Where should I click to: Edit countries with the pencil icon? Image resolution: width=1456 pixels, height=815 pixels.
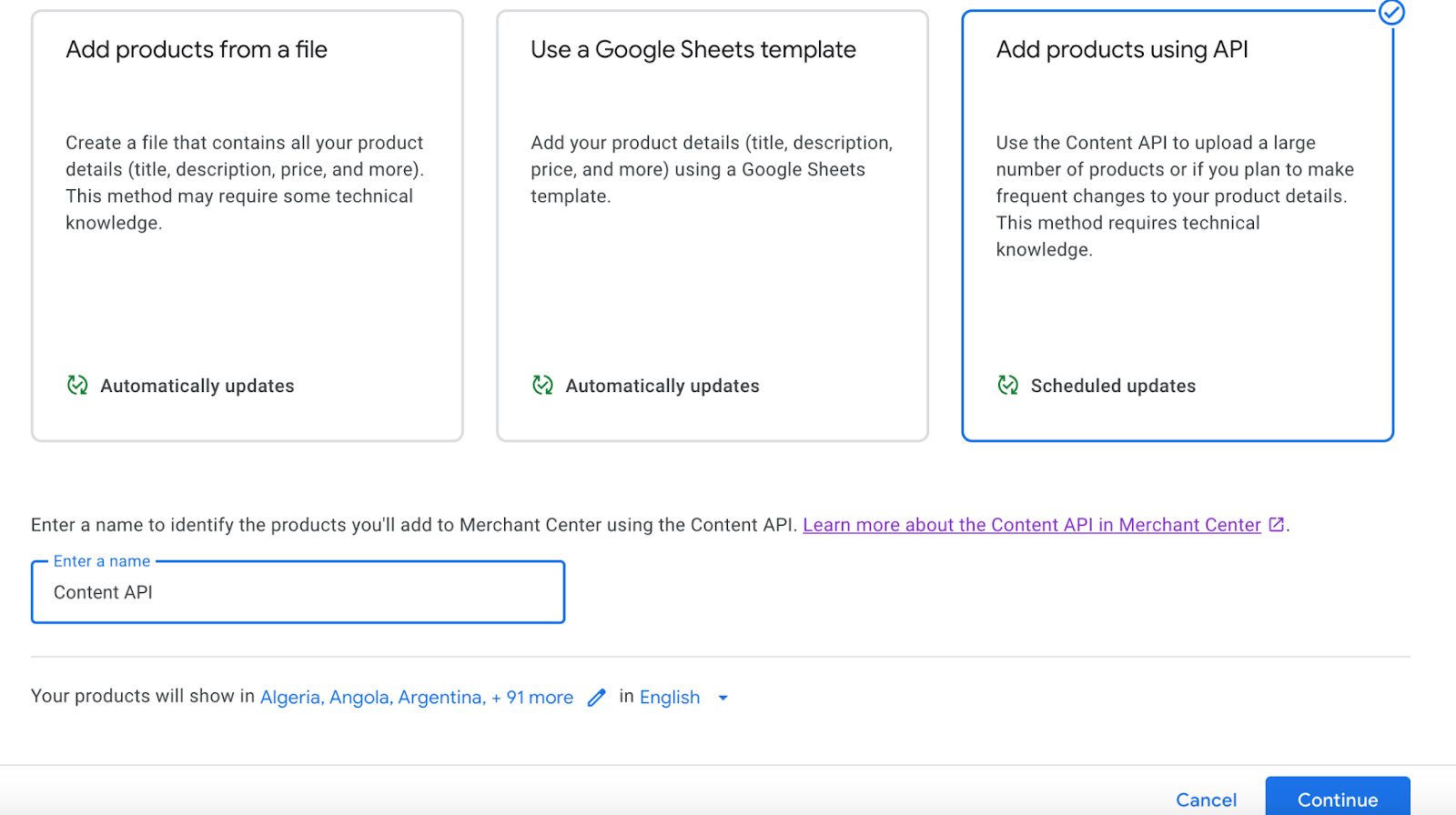596,698
